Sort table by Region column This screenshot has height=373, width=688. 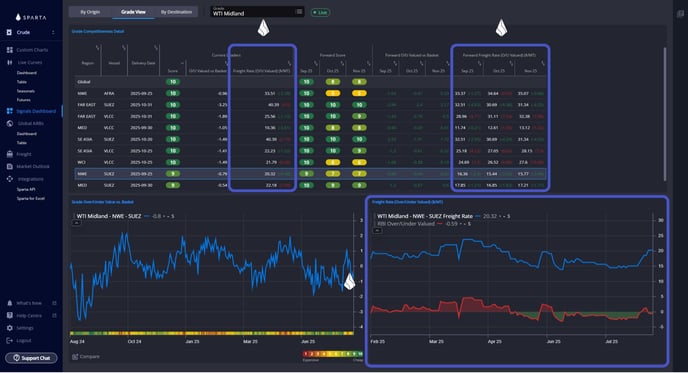pyautogui.click(x=88, y=63)
